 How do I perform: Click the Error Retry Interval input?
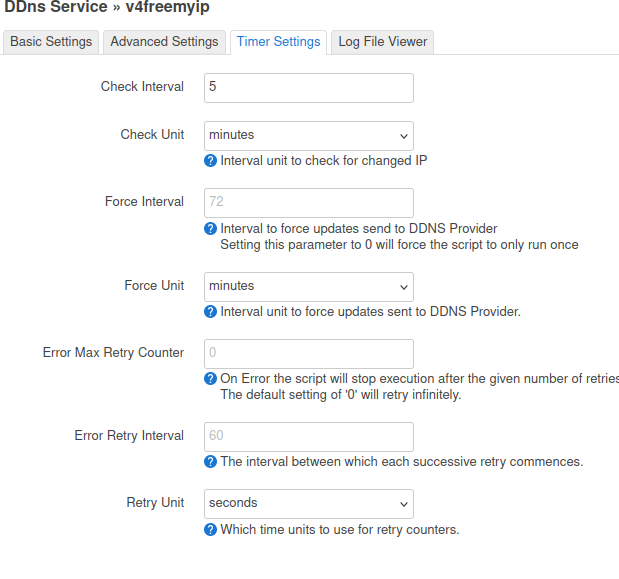[309, 437]
